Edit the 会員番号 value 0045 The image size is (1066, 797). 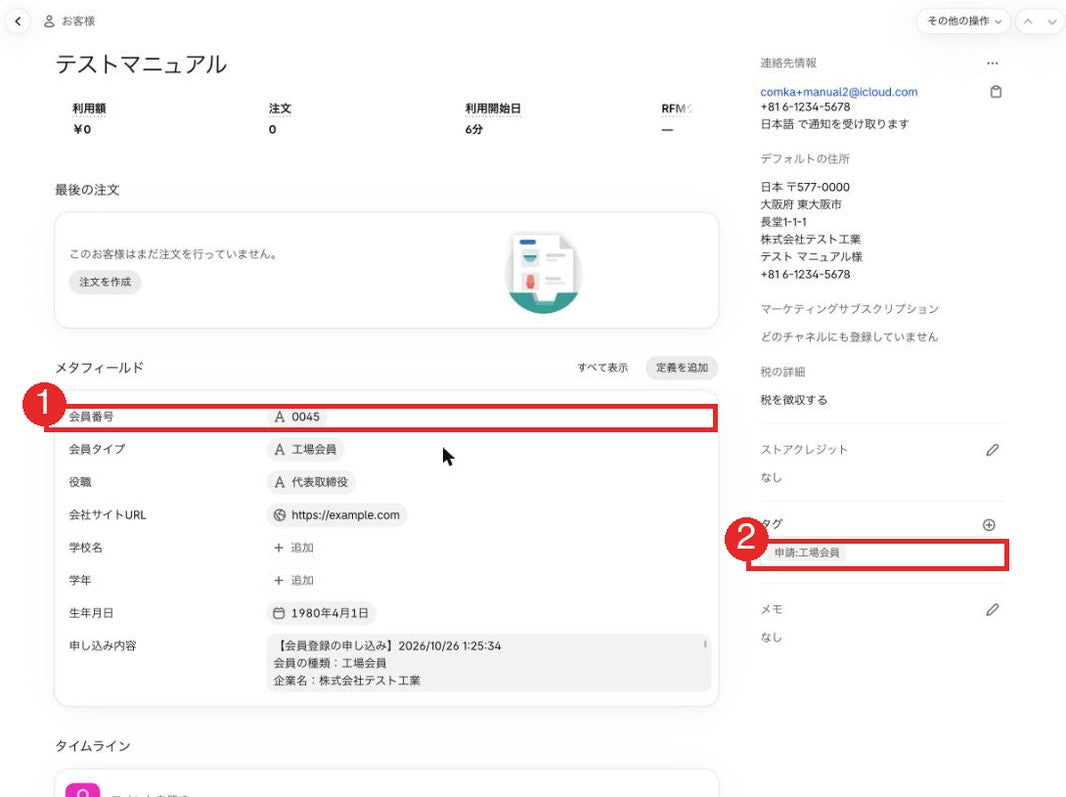click(297, 417)
